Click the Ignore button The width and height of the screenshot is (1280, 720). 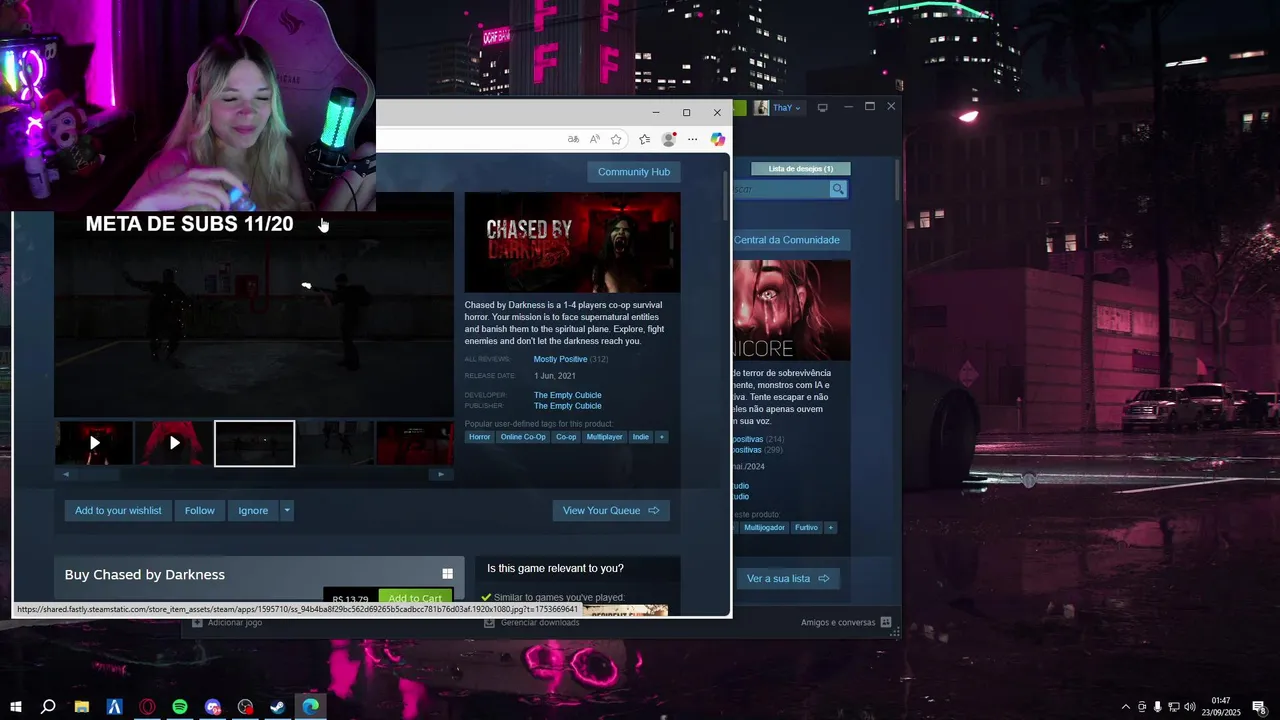253,510
